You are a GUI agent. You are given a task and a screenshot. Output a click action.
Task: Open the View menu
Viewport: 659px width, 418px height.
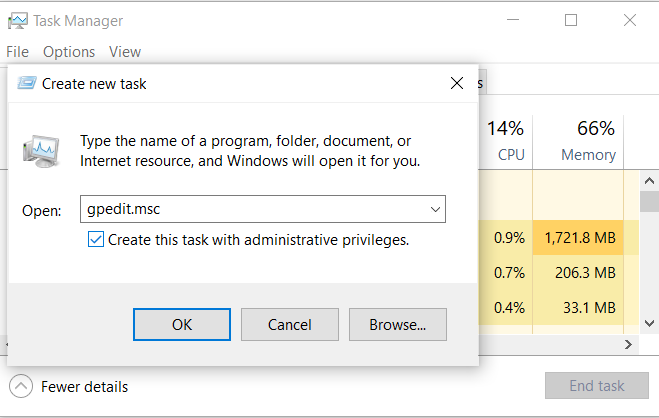coord(125,52)
